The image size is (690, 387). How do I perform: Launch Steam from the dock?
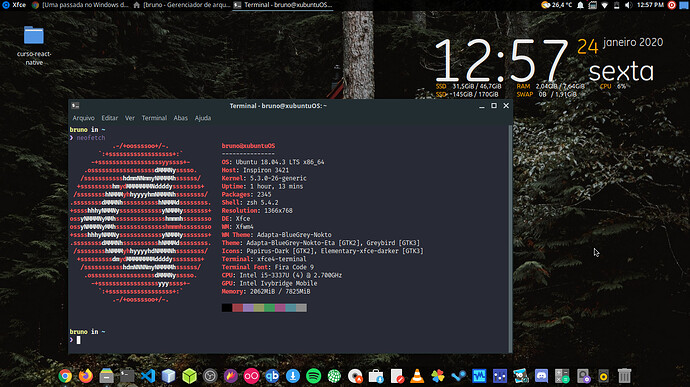459,376
